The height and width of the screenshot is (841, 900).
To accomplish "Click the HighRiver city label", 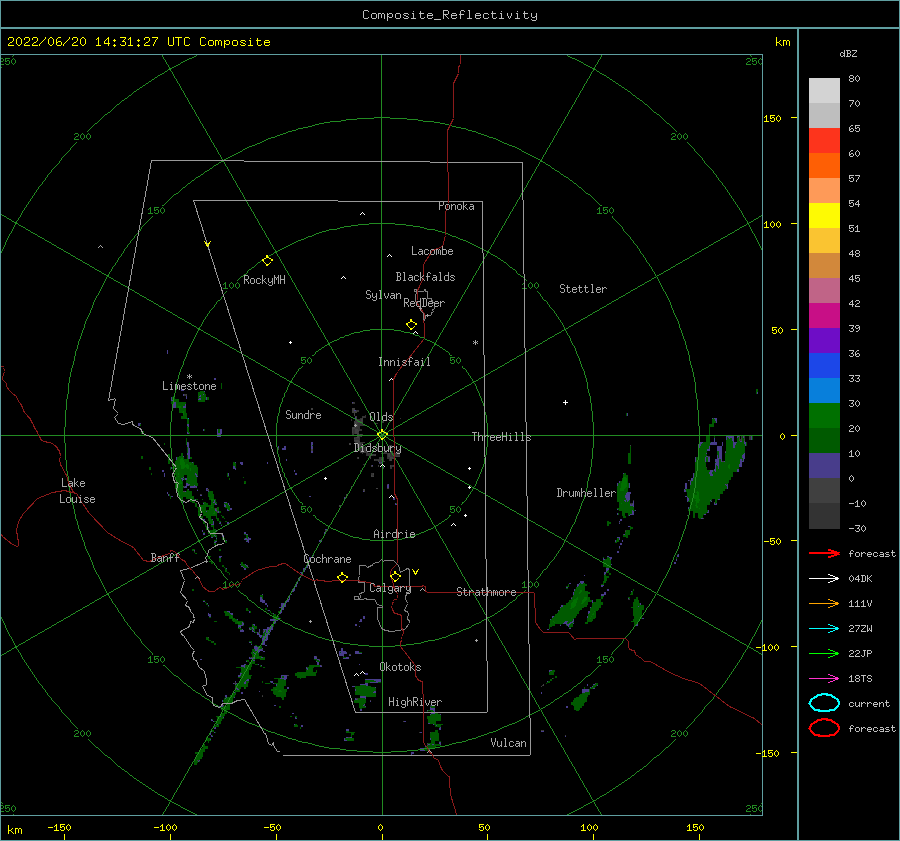I will coord(415,702).
